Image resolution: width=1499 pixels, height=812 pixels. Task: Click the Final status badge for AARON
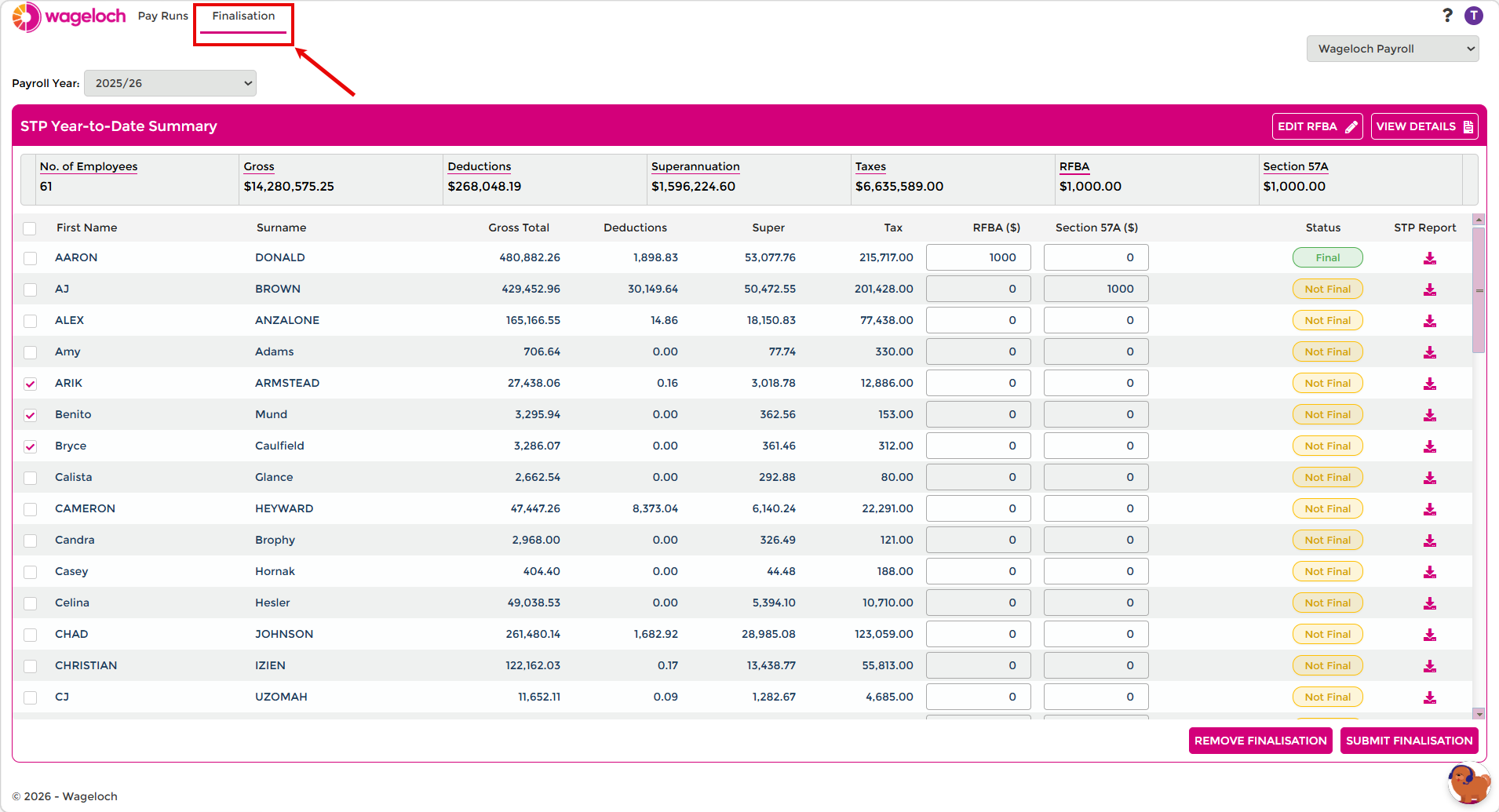(1328, 257)
